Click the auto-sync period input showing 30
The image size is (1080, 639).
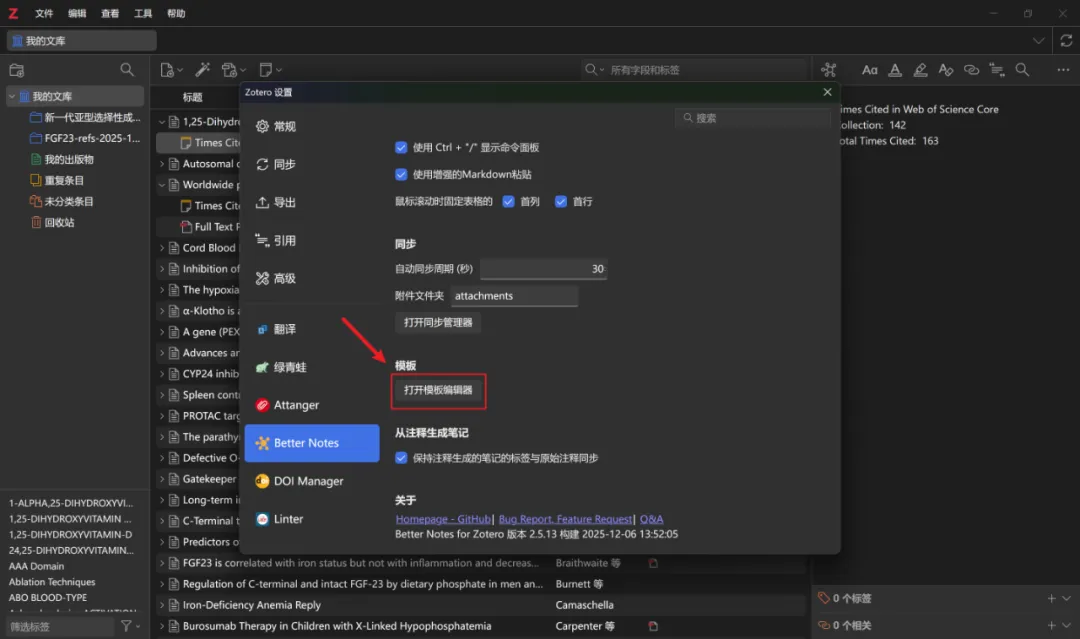543,269
